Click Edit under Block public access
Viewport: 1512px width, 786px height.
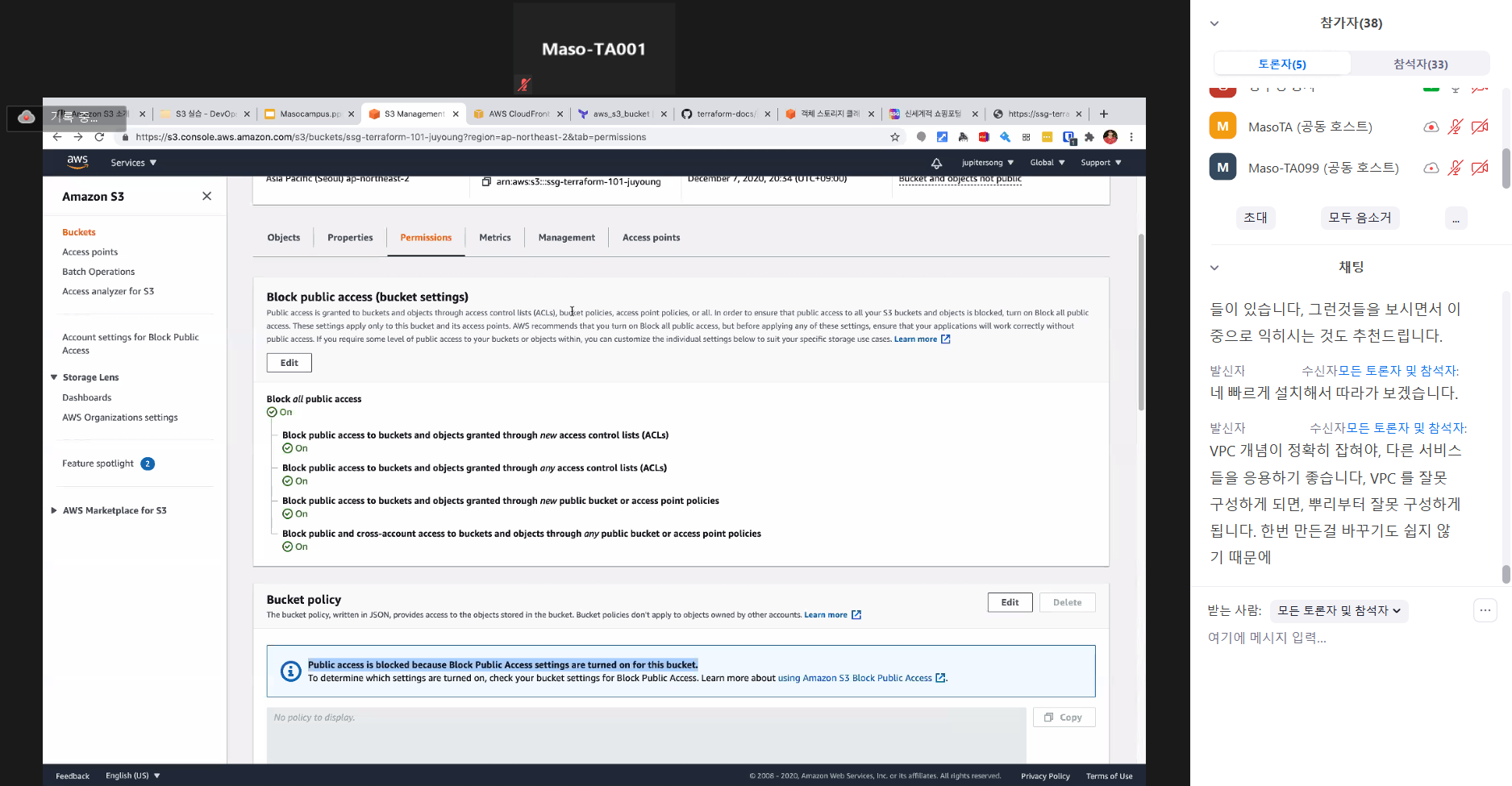(289, 363)
